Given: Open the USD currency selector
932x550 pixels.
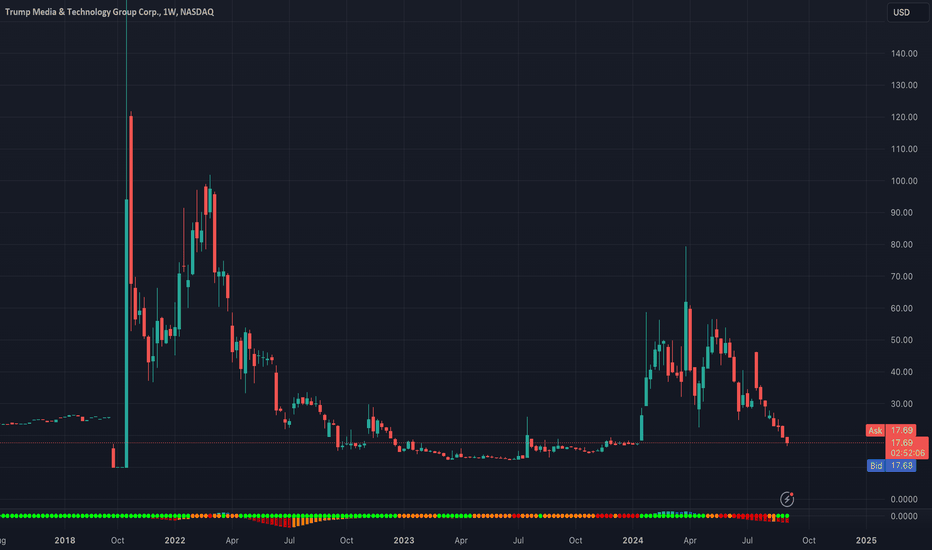Looking at the screenshot, I should [x=908, y=12].
